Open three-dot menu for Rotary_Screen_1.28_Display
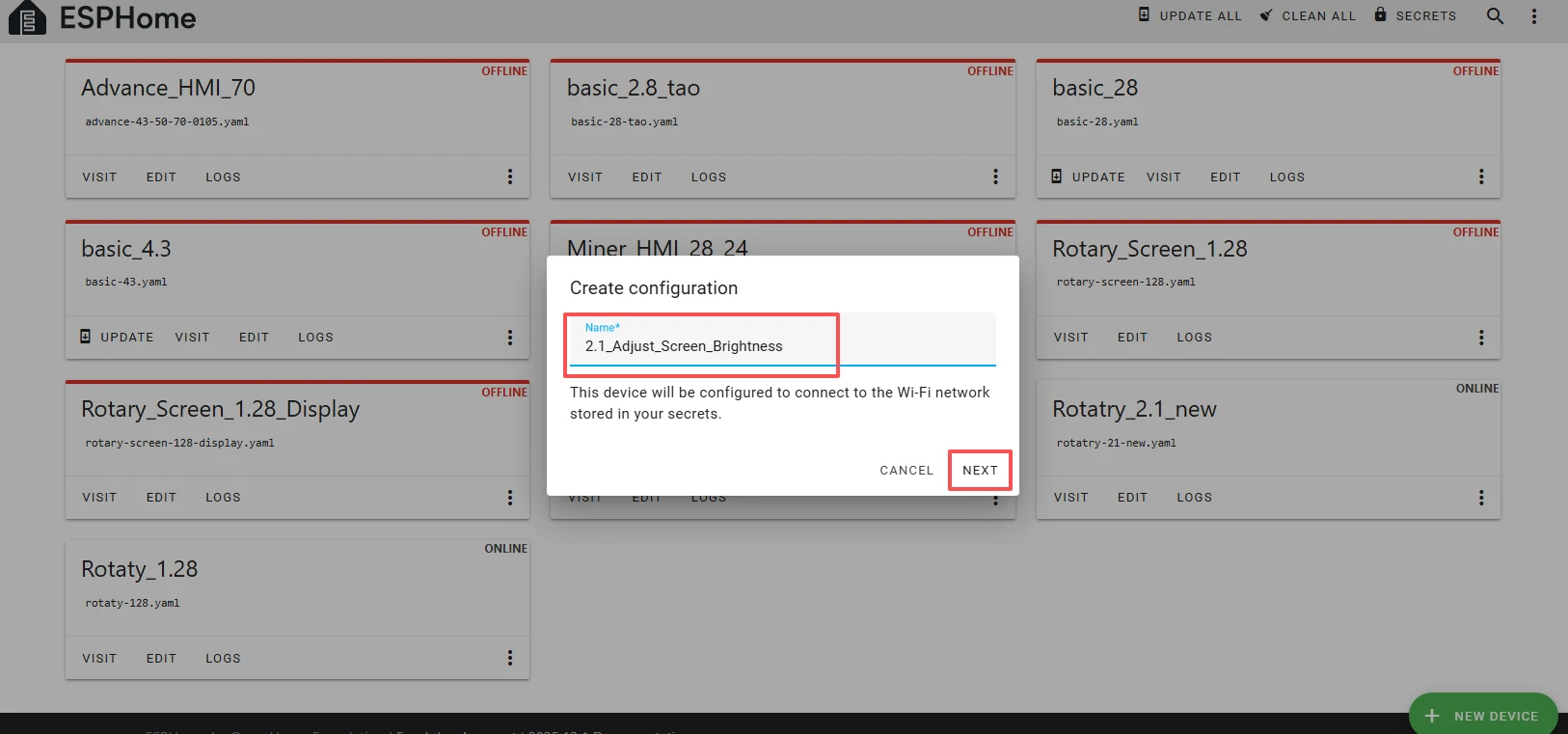 click(510, 498)
